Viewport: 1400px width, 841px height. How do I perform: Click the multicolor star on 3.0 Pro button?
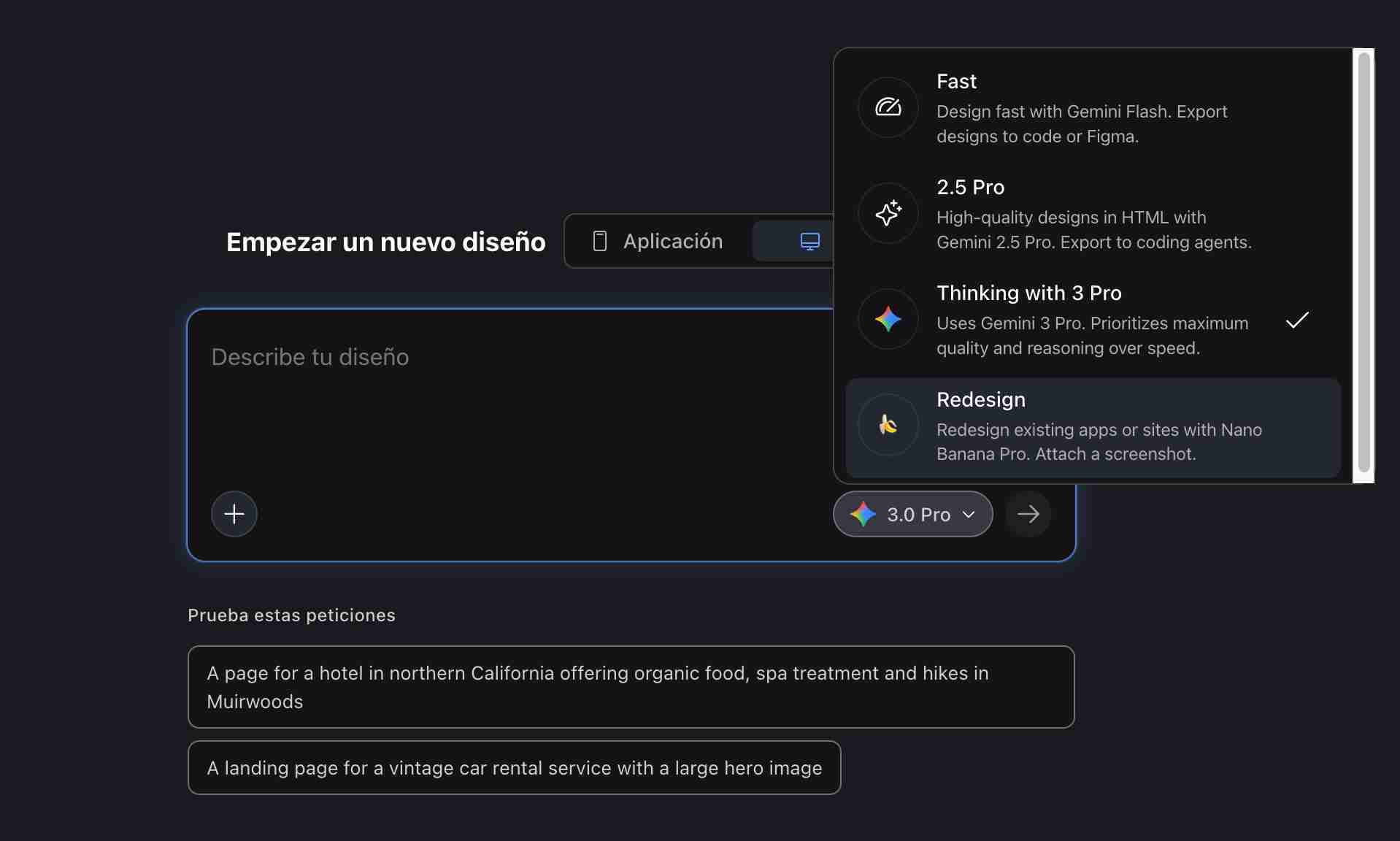863,514
